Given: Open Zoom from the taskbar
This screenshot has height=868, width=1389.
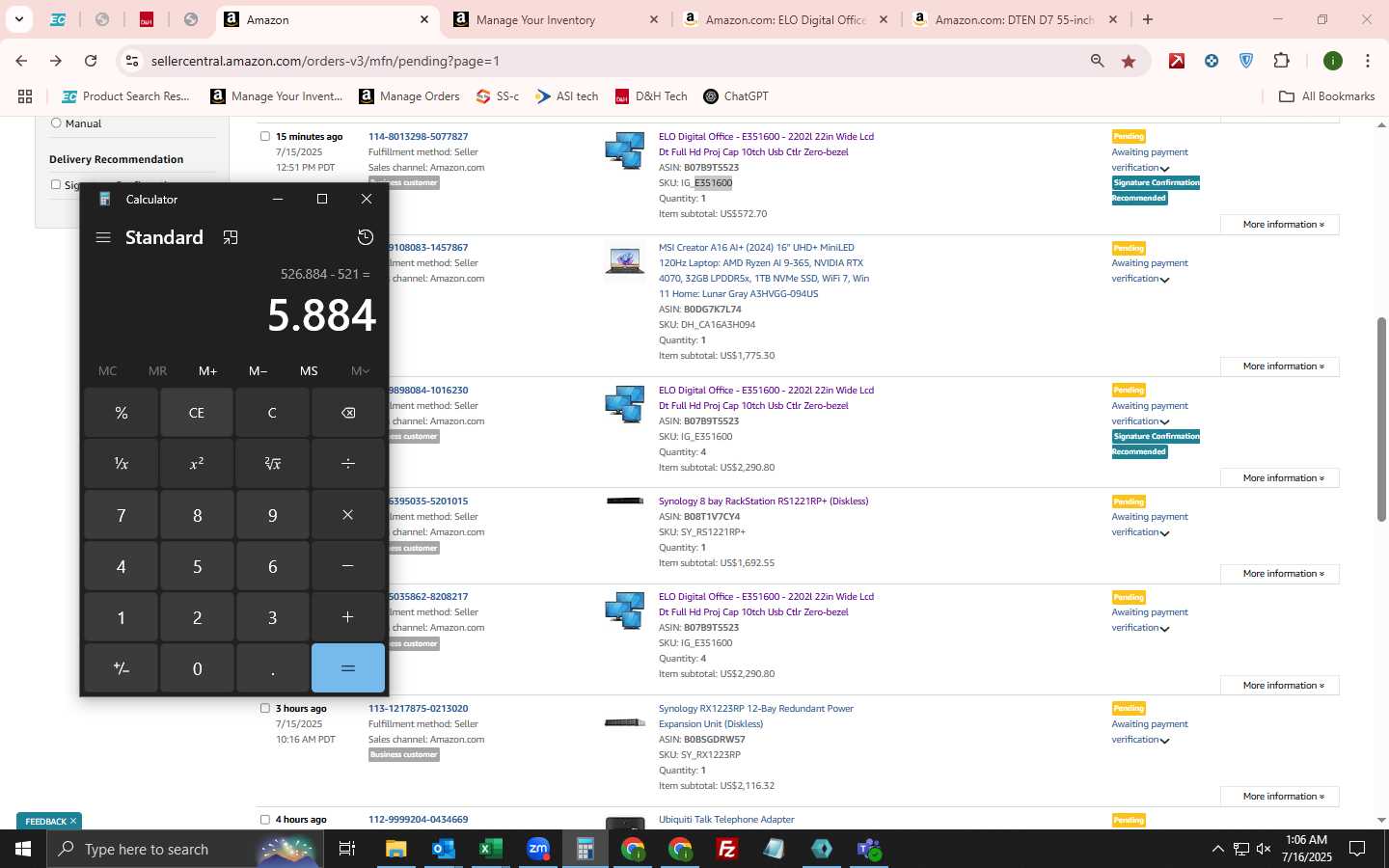Looking at the screenshot, I should pyautogui.click(x=537, y=849).
